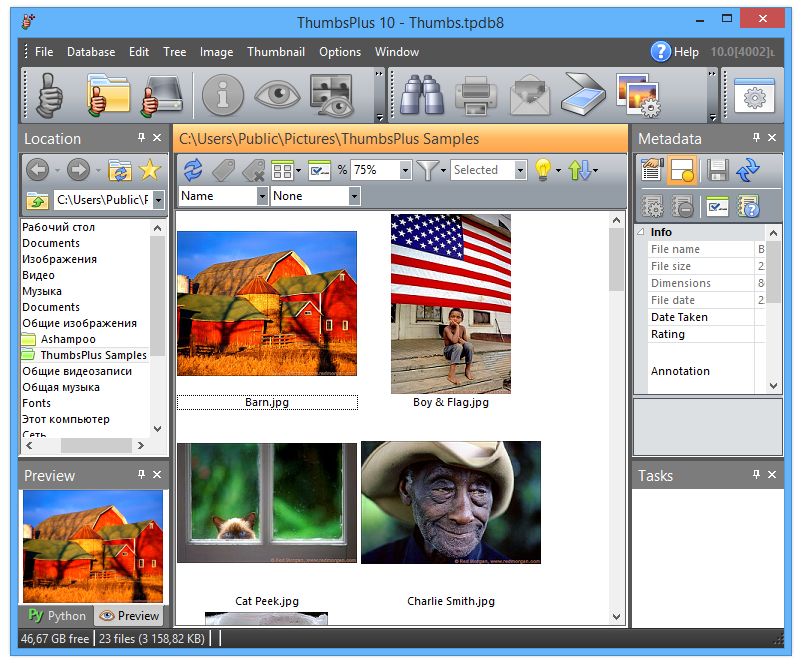Collapse the Info metadata section
This screenshot has height=671, width=806.
tap(640, 232)
